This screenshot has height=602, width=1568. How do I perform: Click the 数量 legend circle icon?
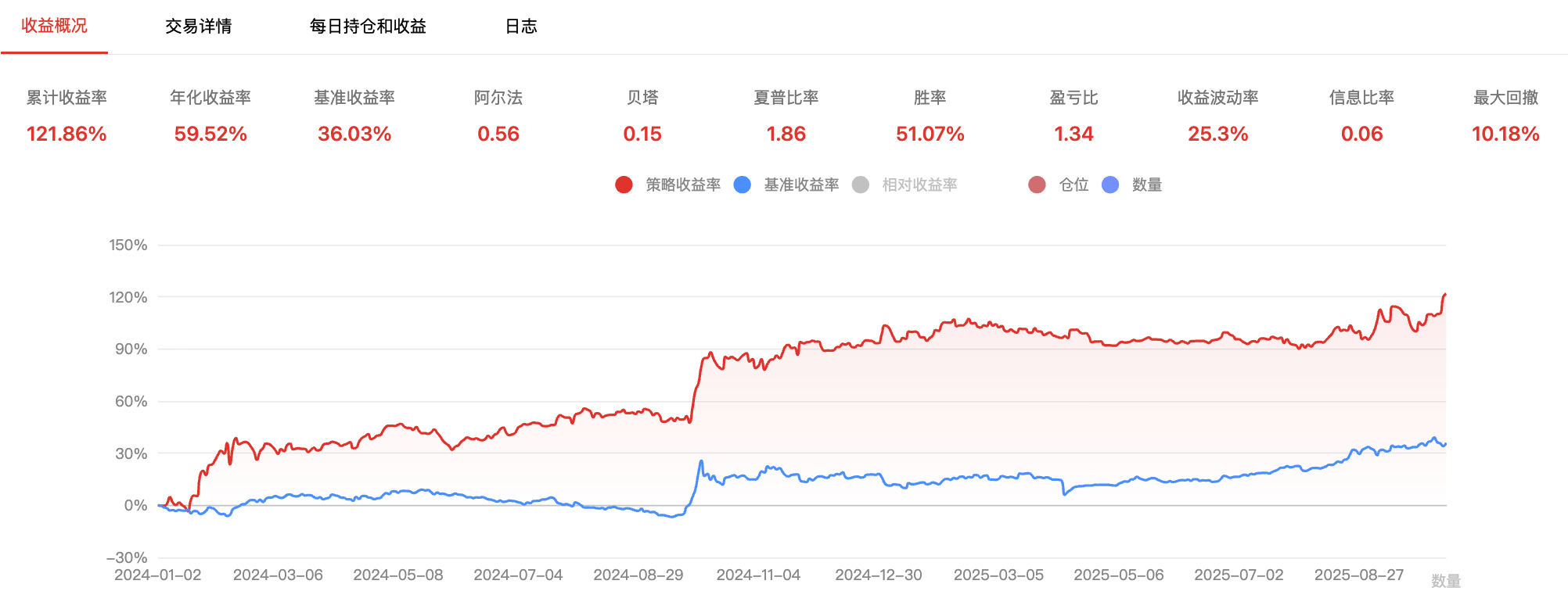click(x=1110, y=185)
